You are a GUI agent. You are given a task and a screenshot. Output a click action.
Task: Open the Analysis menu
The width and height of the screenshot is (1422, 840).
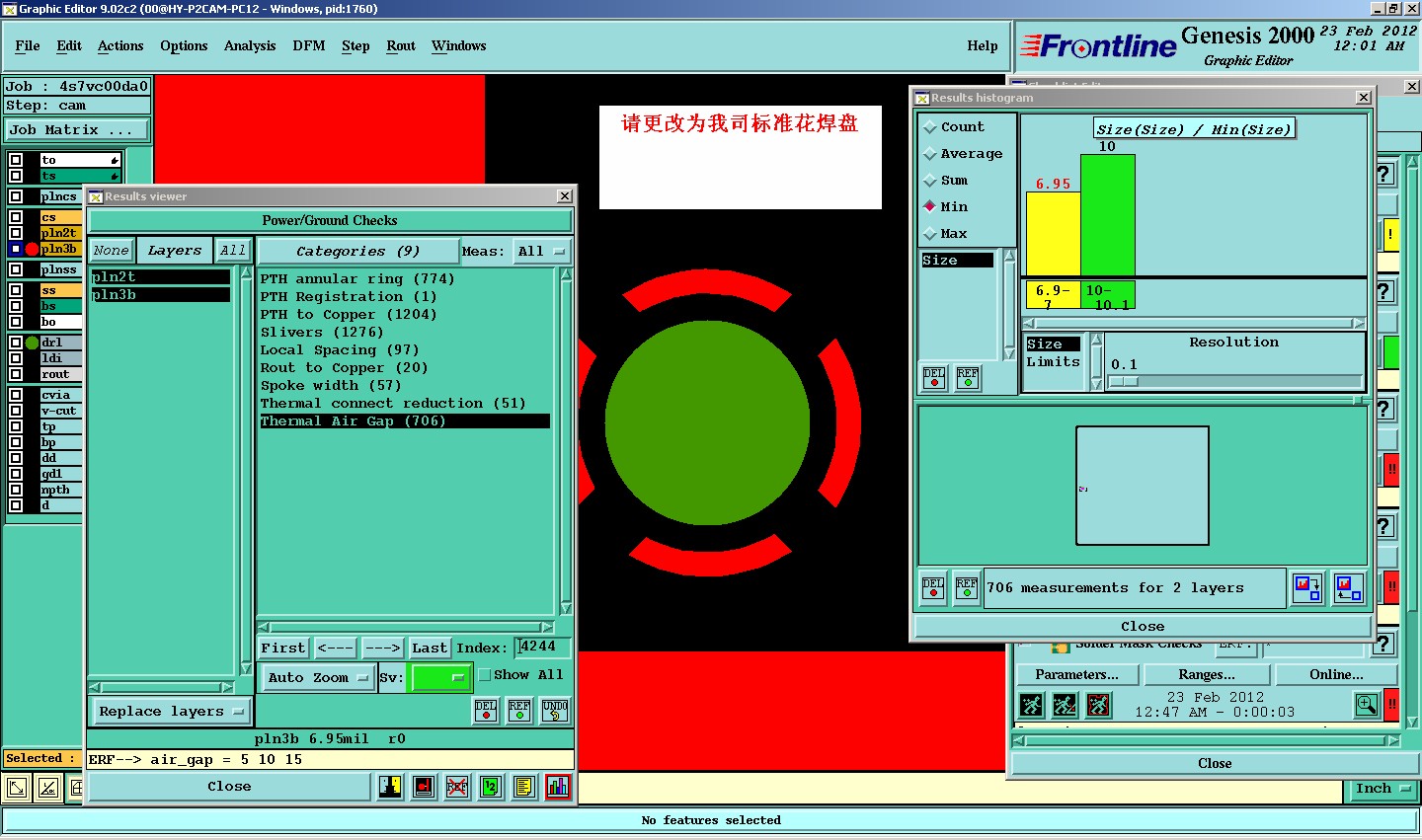click(x=250, y=46)
